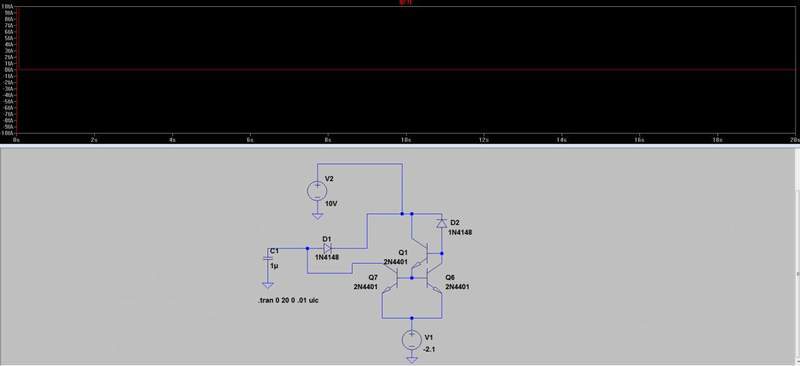Click the 0A label on vertical axis
The width and height of the screenshot is (800, 366).
(x=9, y=69)
